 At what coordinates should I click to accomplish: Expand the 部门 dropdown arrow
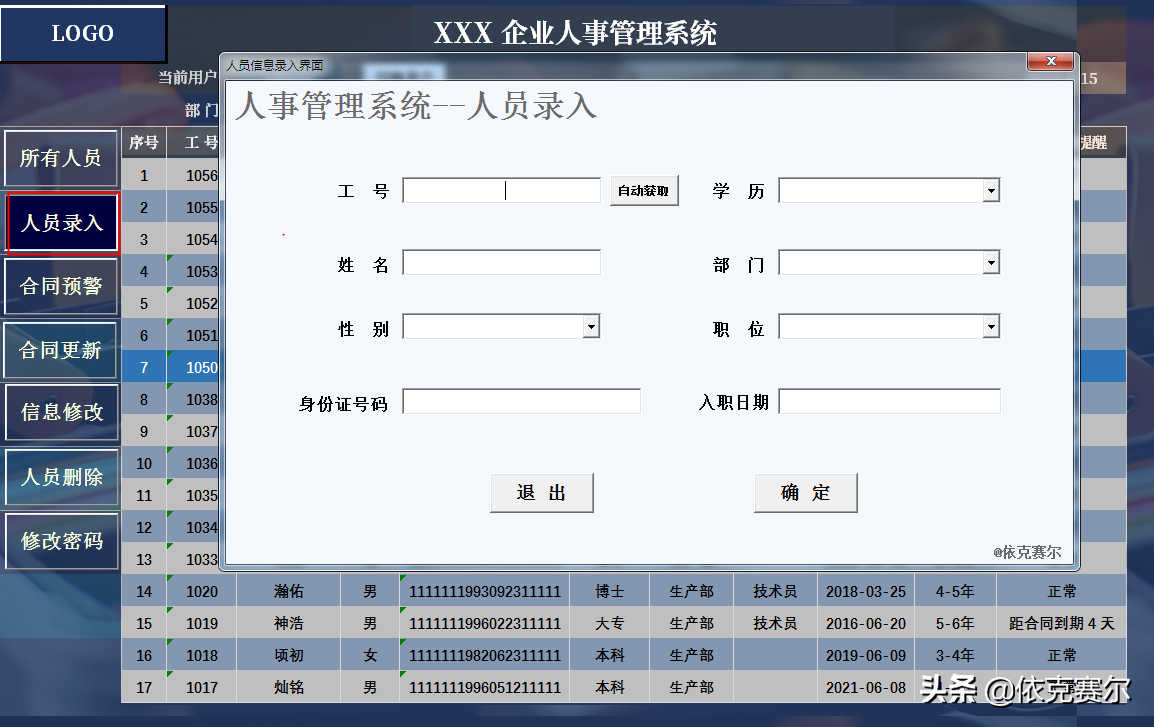[991, 263]
